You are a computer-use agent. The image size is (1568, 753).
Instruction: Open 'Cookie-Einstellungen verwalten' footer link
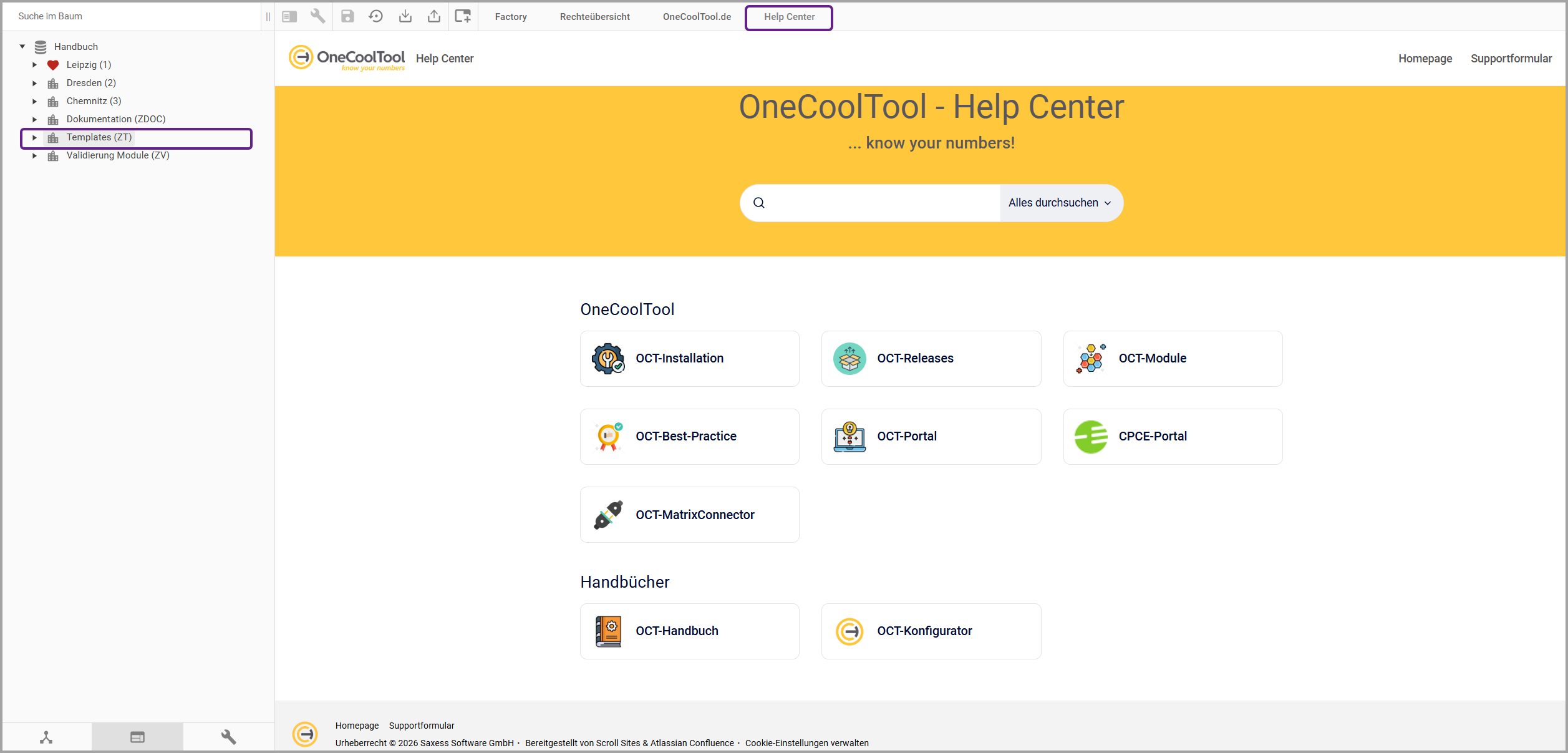tap(806, 743)
